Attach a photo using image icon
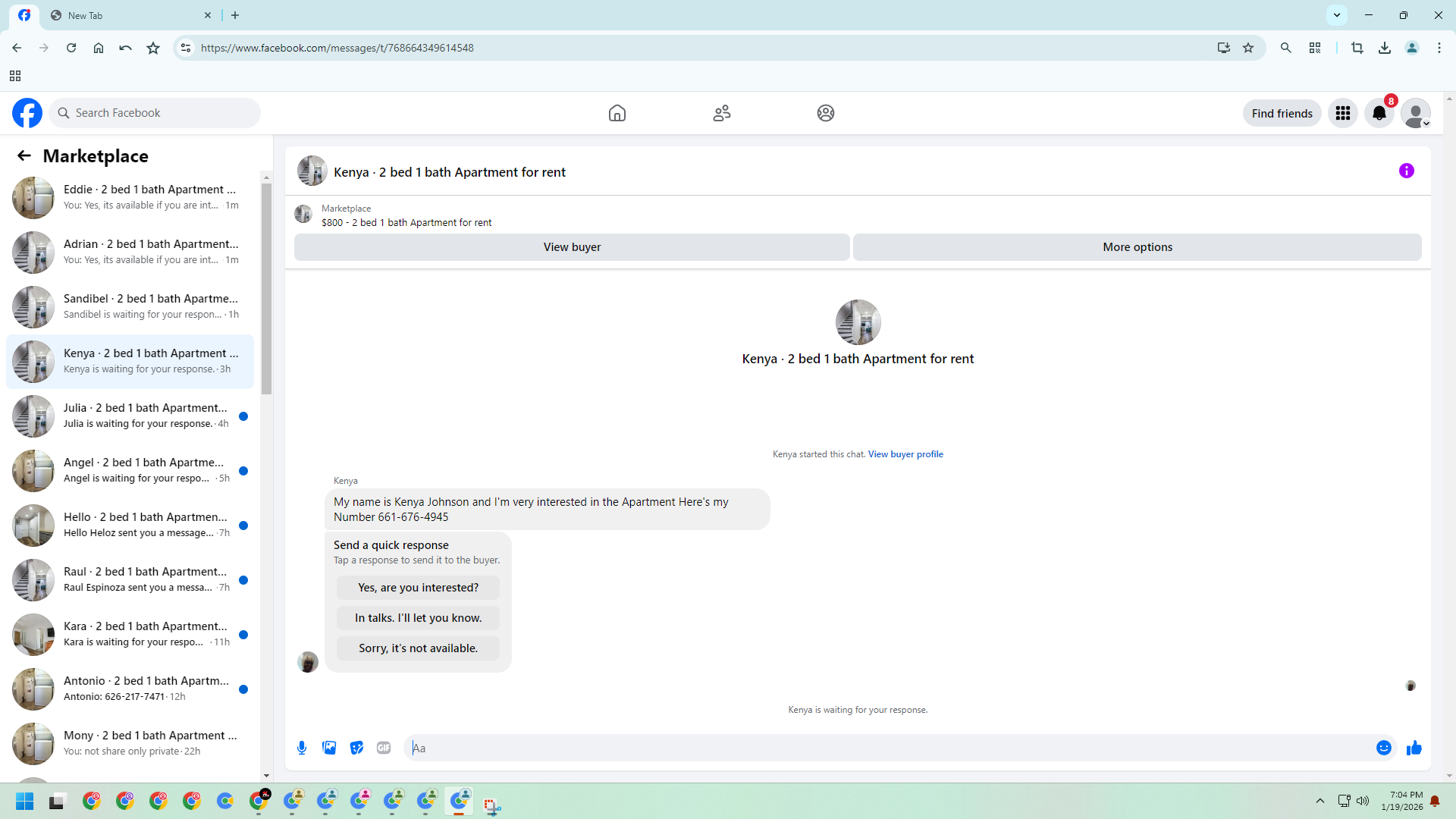 pyautogui.click(x=329, y=748)
